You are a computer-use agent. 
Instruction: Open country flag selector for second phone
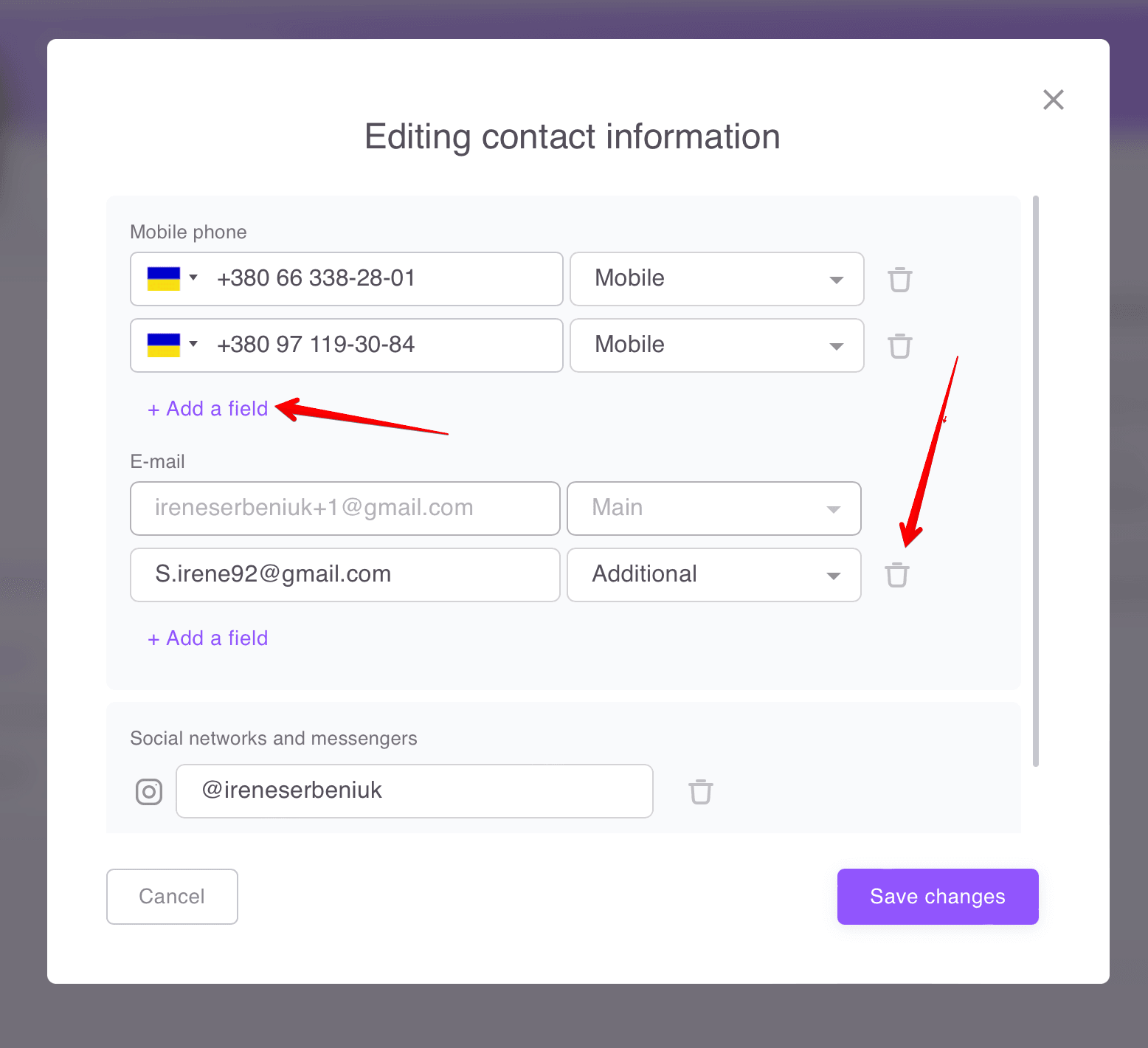(x=173, y=345)
